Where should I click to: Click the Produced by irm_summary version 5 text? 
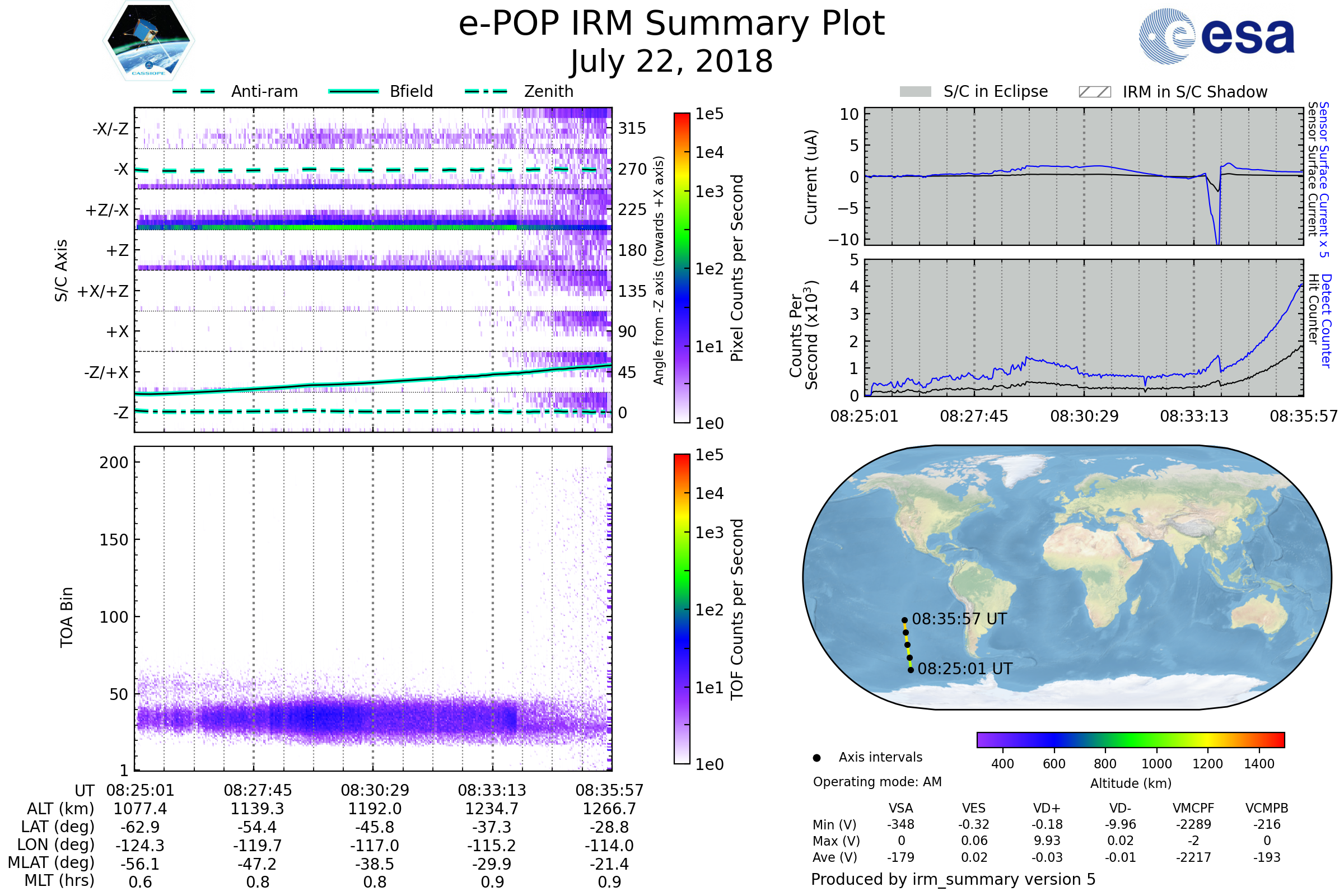click(953, 879)
